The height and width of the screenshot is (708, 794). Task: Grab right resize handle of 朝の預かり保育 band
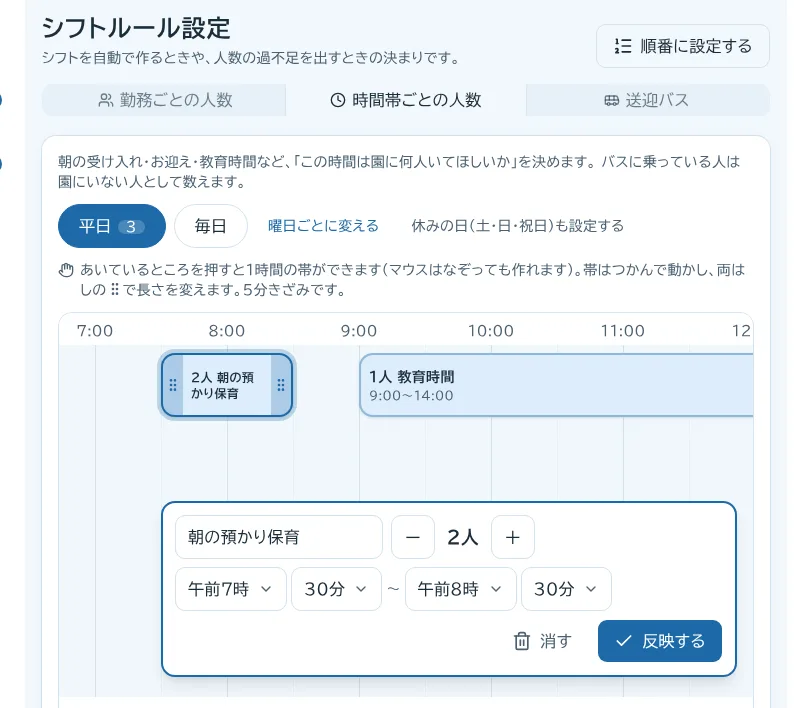click(281, 385)
